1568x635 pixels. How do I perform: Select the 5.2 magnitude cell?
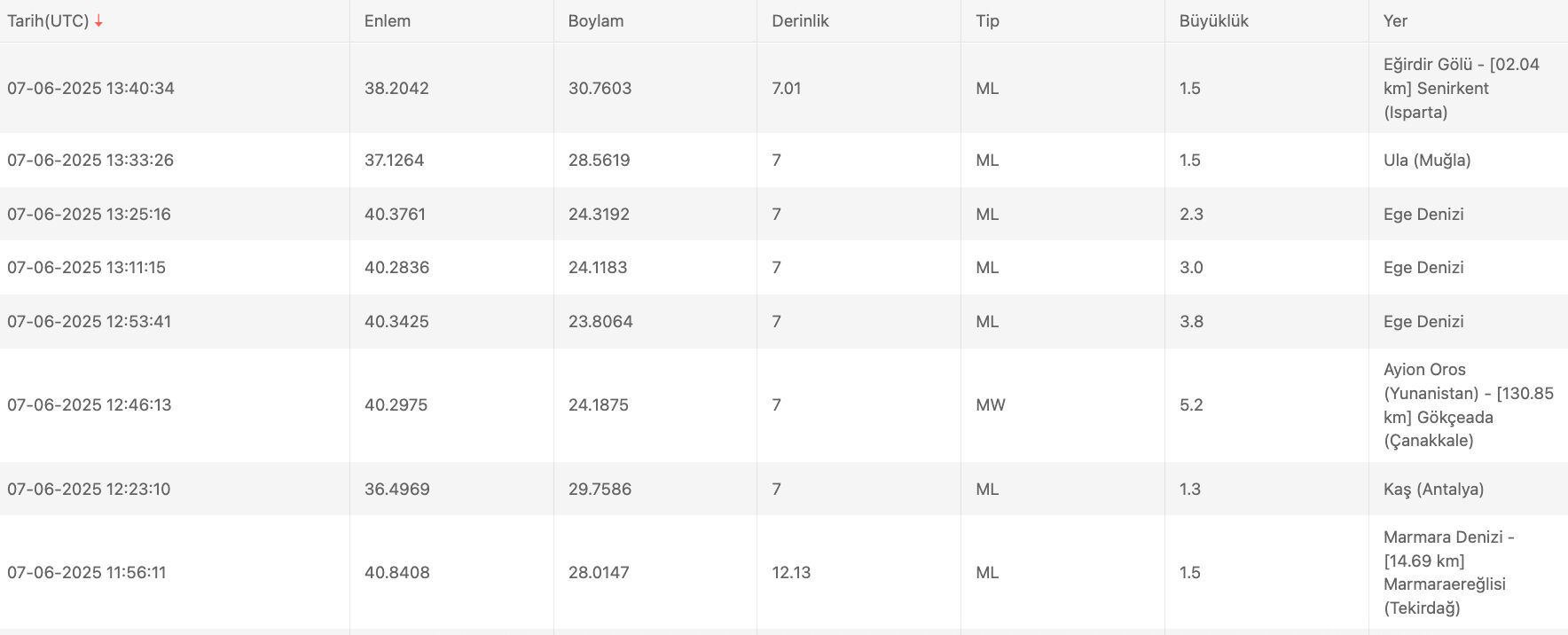(1191, 405)
